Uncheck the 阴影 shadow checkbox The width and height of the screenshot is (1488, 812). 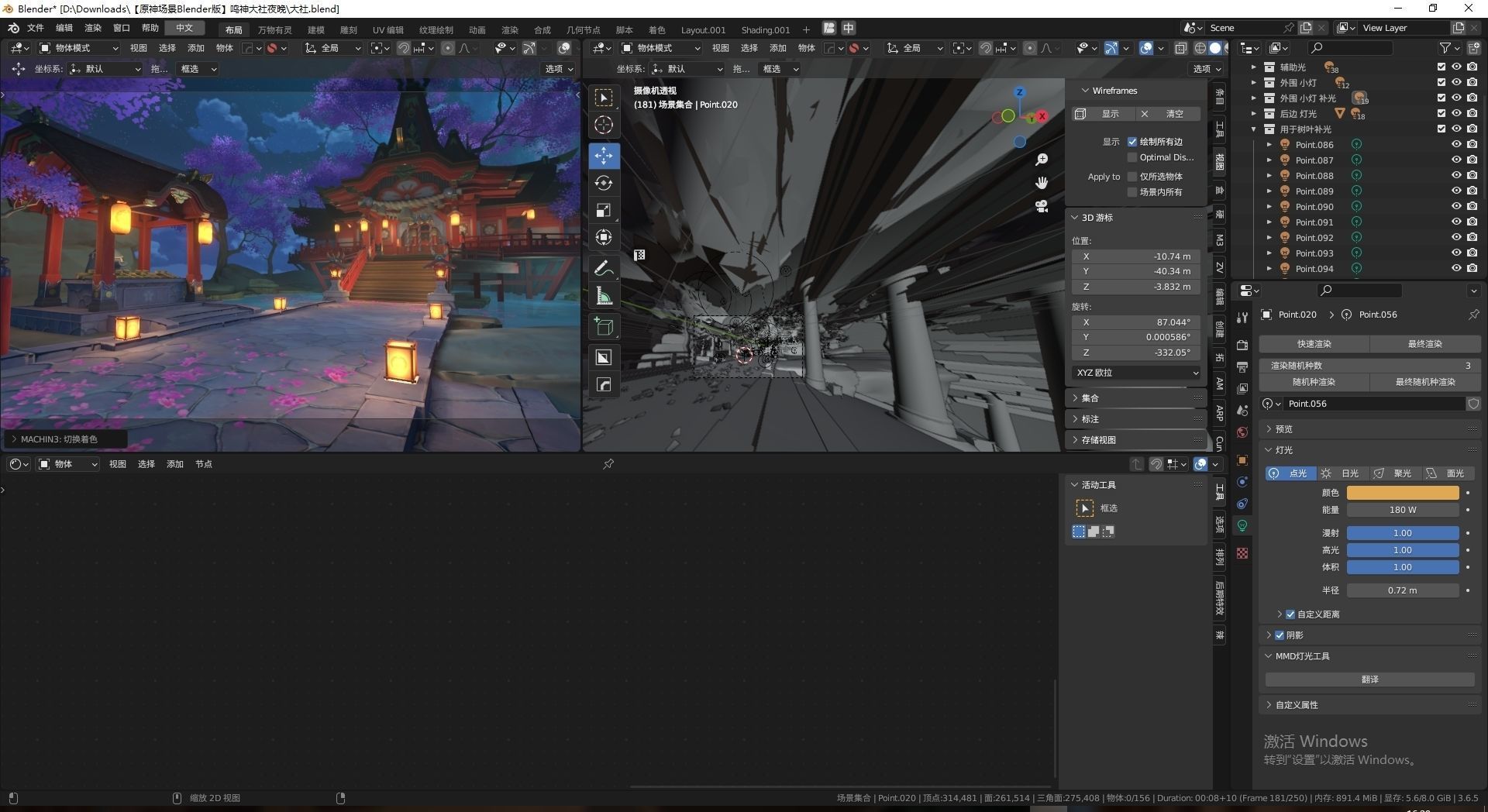pos(1280,635)
